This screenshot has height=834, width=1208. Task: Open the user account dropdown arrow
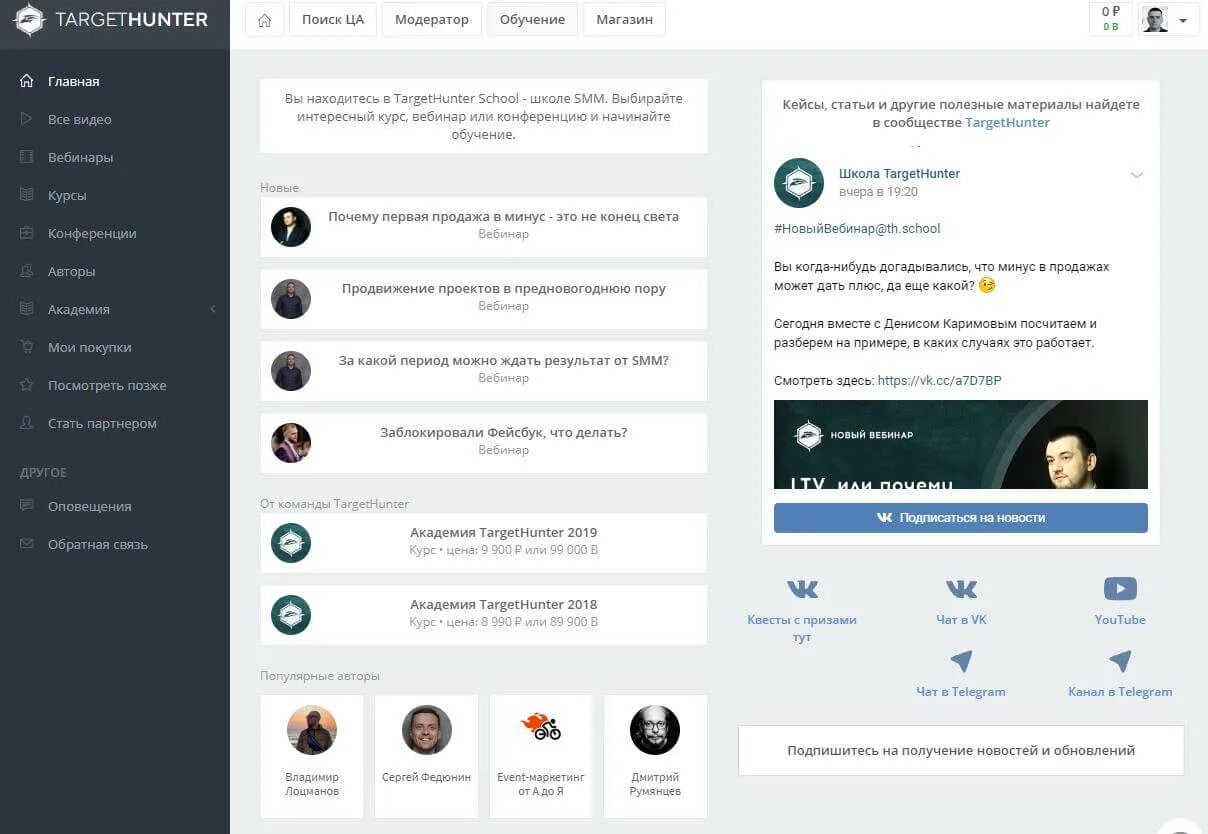[1184, 20]
